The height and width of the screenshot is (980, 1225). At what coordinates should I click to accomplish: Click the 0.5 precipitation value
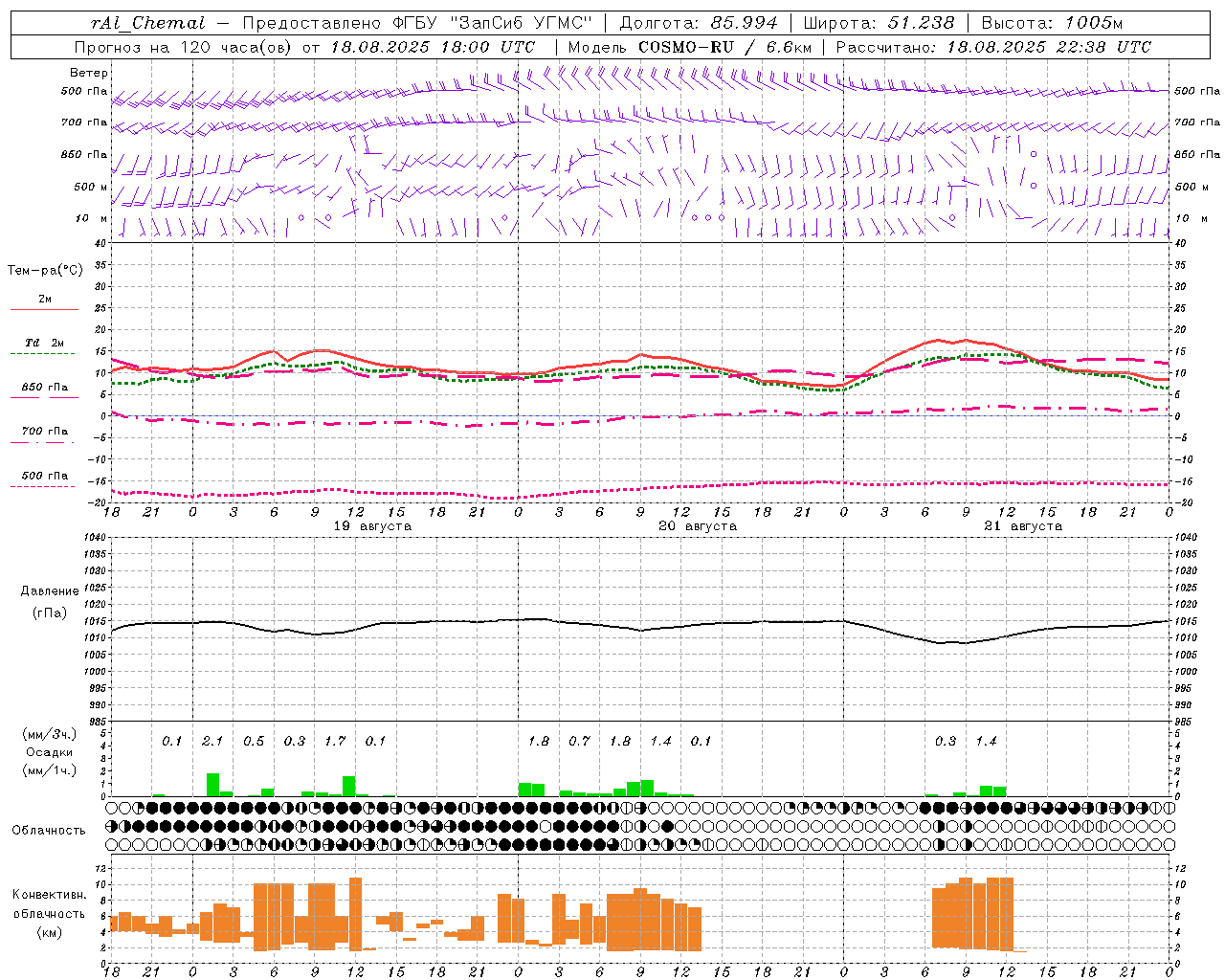254,742
